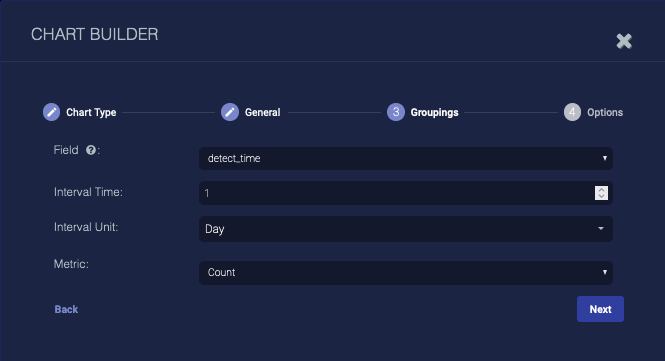Close the Chart Builder dialog
The image size is (665, 361).
pyautogui.click(x=624, y=41)
